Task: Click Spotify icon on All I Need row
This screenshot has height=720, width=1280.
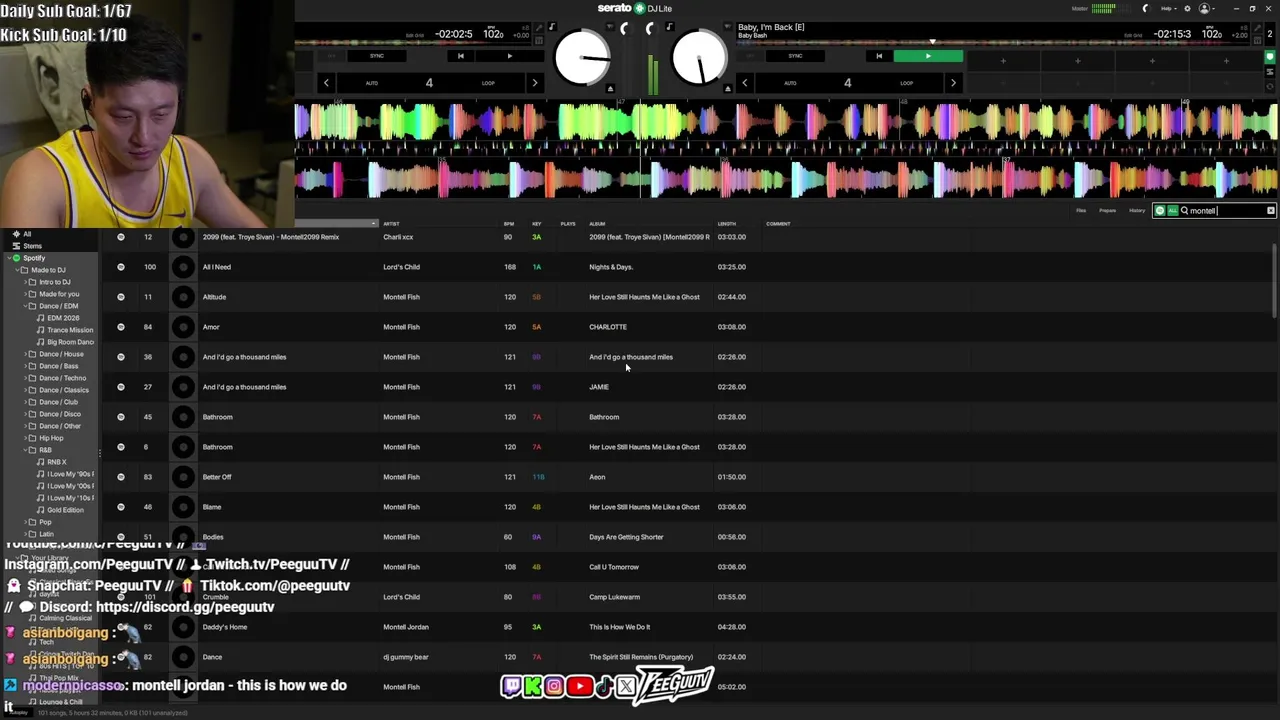Action: (x=121, y=267)
